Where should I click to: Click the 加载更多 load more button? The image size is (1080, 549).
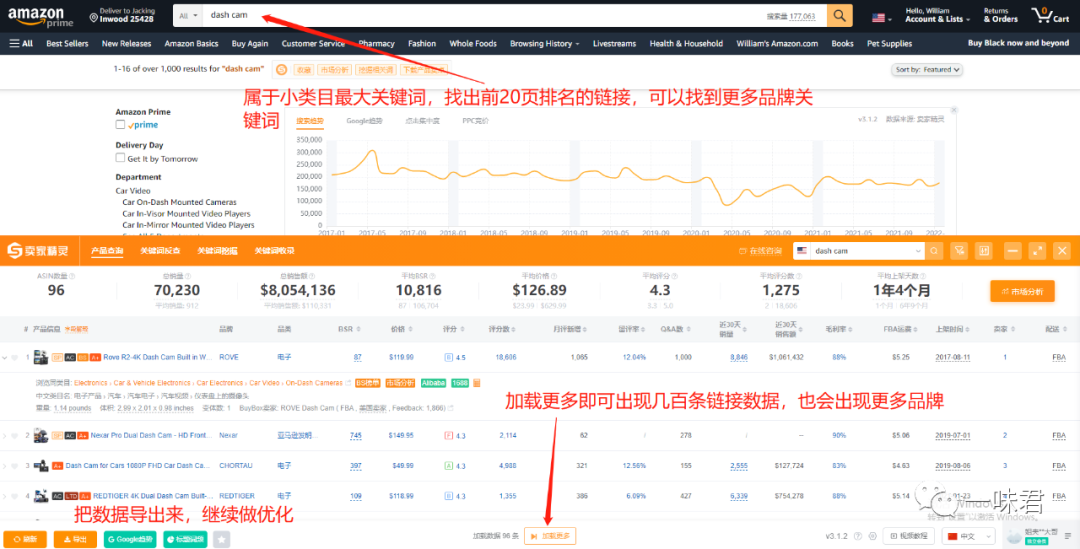(550, 536)
